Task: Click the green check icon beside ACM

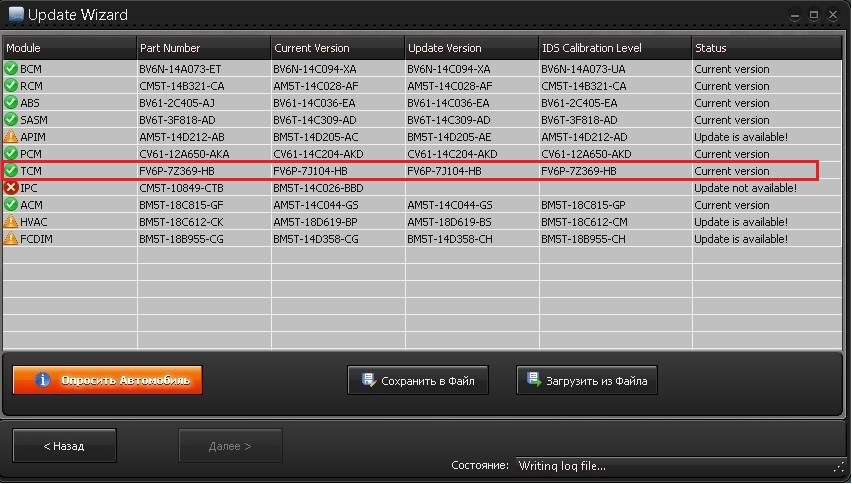Action: pyautogui.click(x=11, y=204)
